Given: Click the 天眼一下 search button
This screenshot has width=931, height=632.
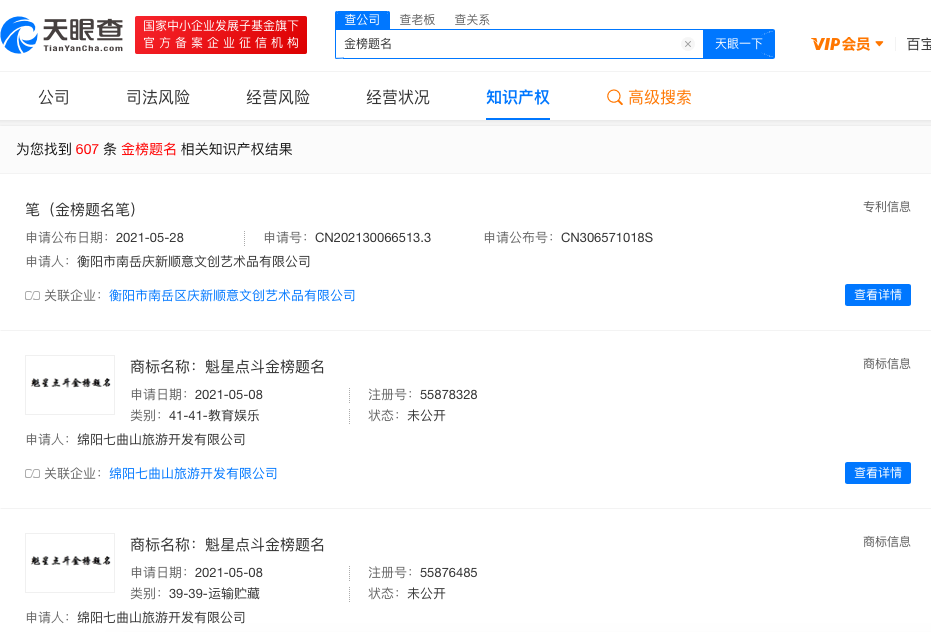Looking at the screenshot, I should [x=739, y=44].
